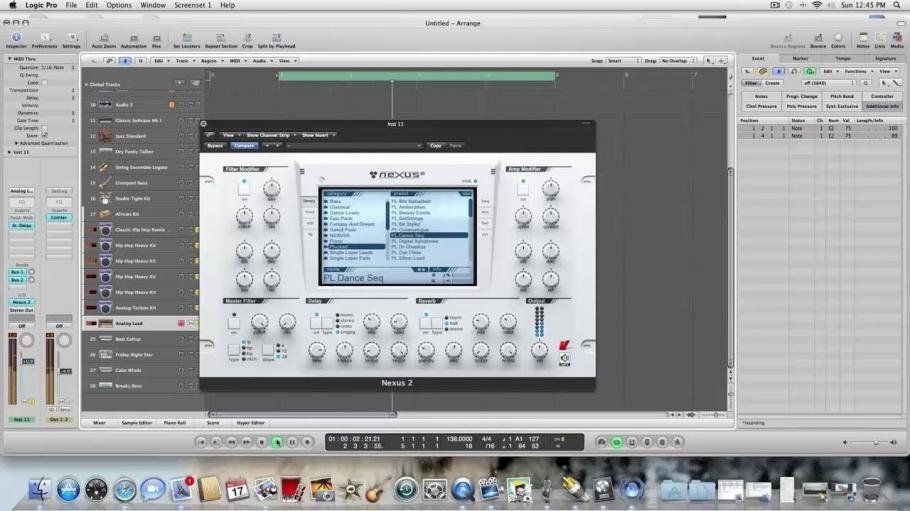
Task: Open the Lists panel icon
Action: coord(880,40)
